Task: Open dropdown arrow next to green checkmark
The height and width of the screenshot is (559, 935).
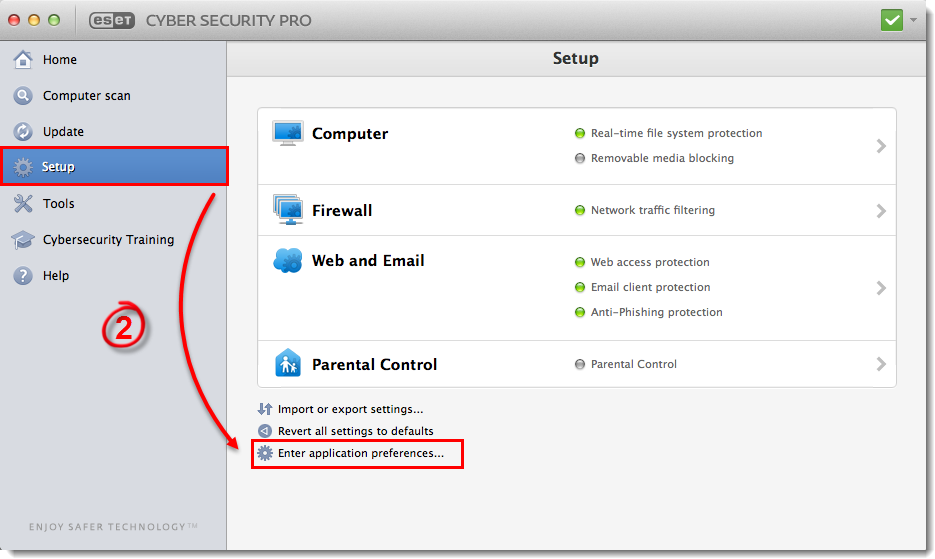Action: click(914, 20)
